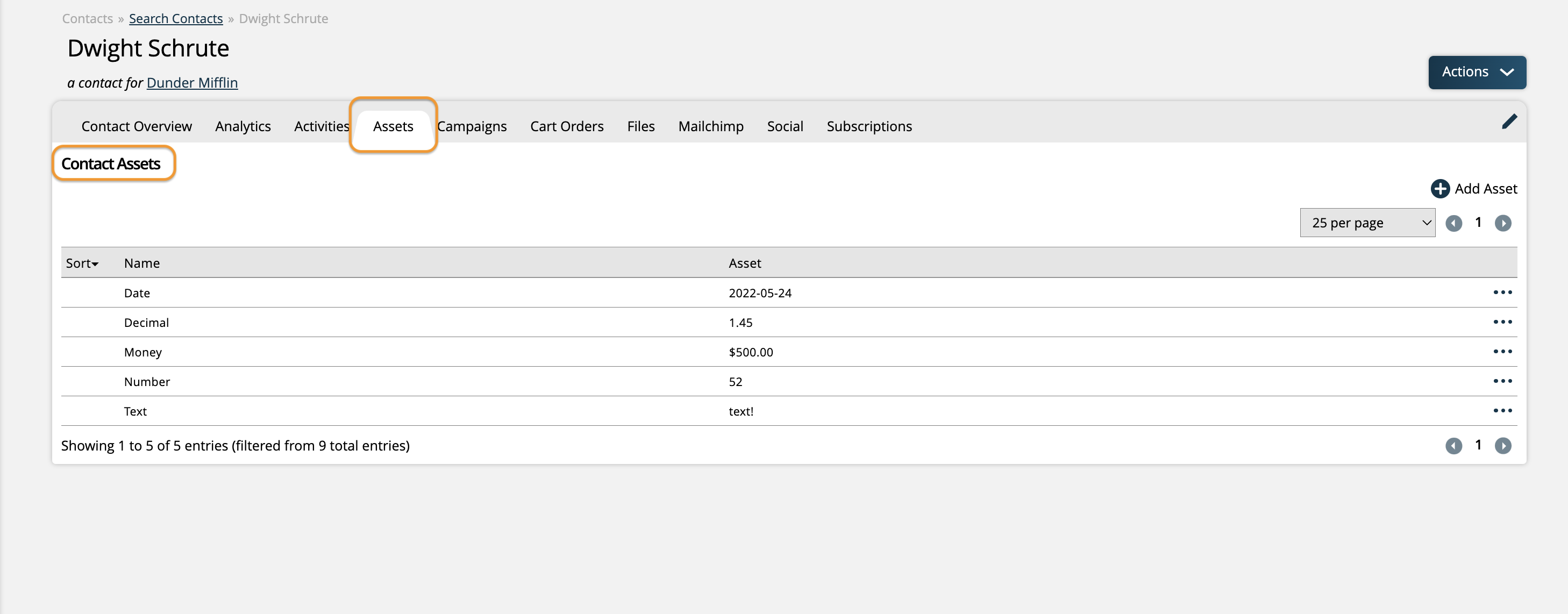
Task: Open three-dot menu for Money row
Action: (1502, 352)
